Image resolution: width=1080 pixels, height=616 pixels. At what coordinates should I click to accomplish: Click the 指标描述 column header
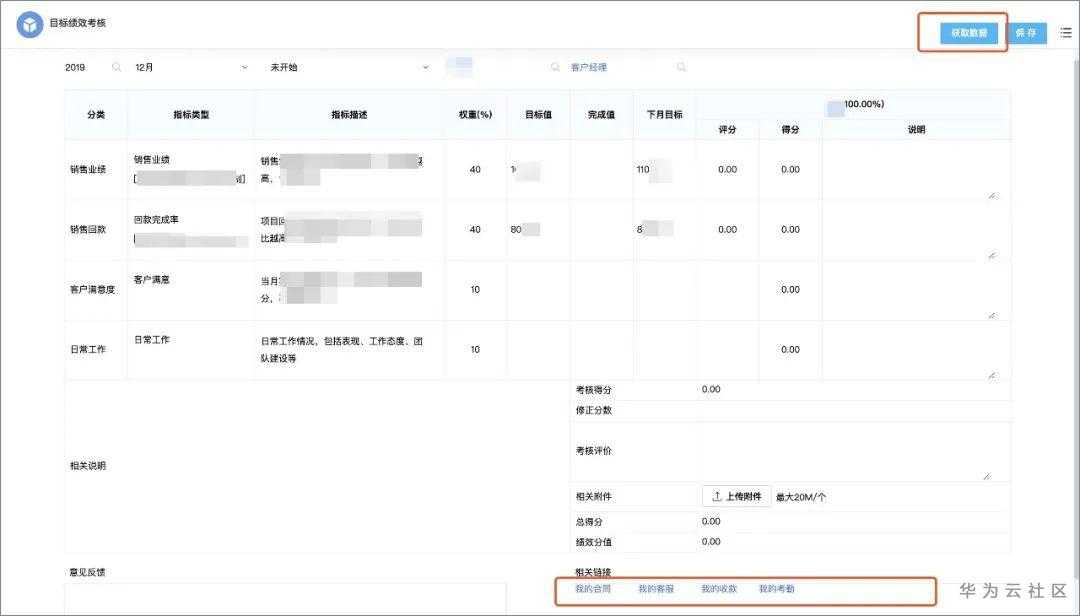tap(349, 114)
